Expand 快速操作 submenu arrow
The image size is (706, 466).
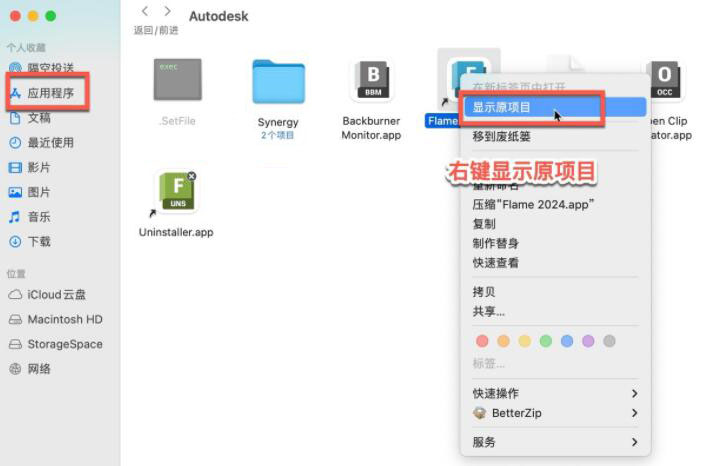(634, 394)
